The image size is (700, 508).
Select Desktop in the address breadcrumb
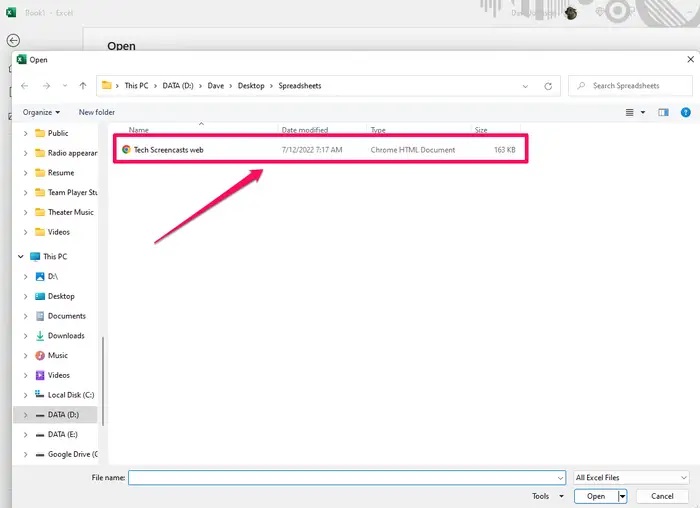click(x=251, y=86)
